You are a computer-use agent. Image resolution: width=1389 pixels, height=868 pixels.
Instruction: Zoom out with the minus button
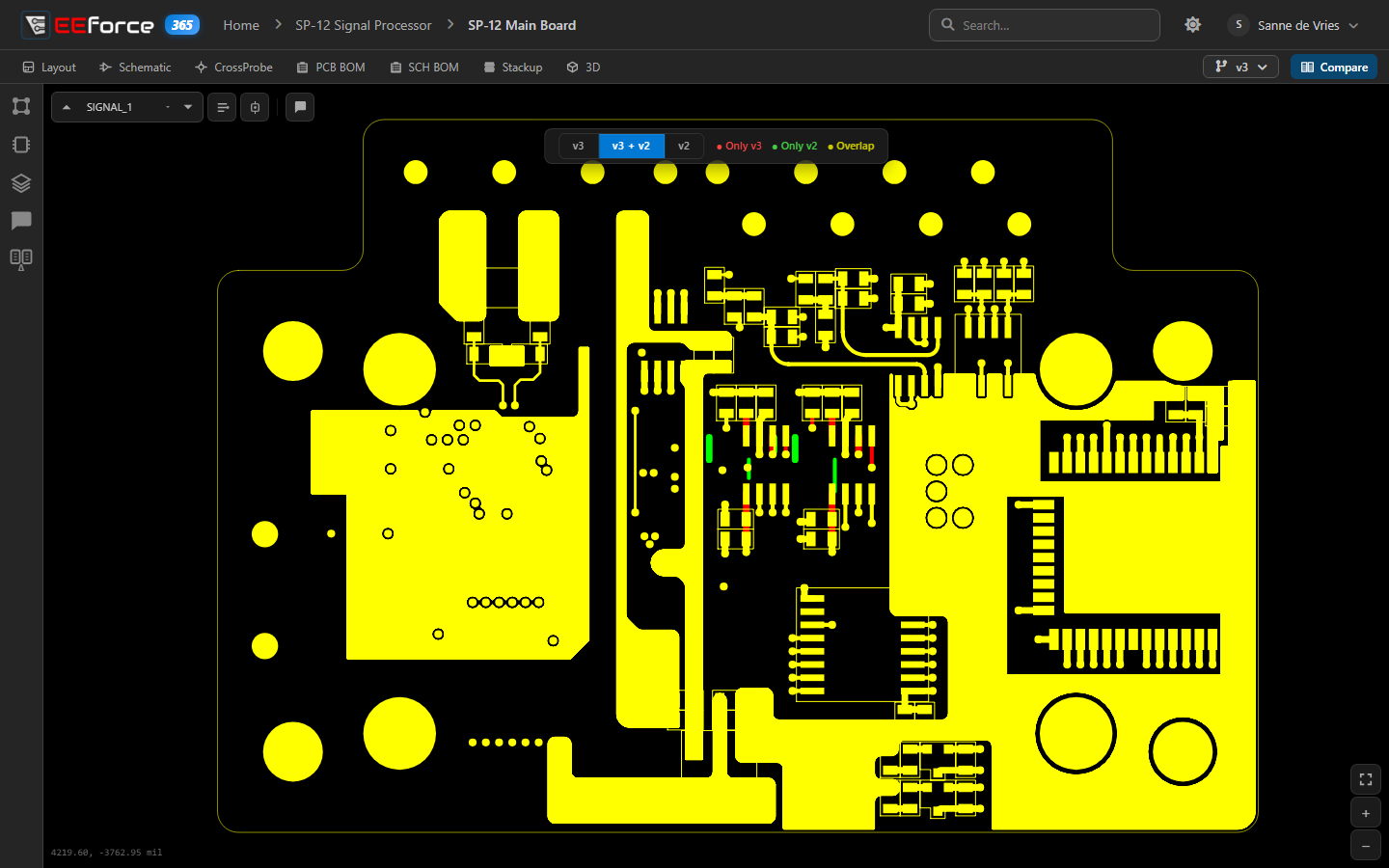click(1366, 846)
